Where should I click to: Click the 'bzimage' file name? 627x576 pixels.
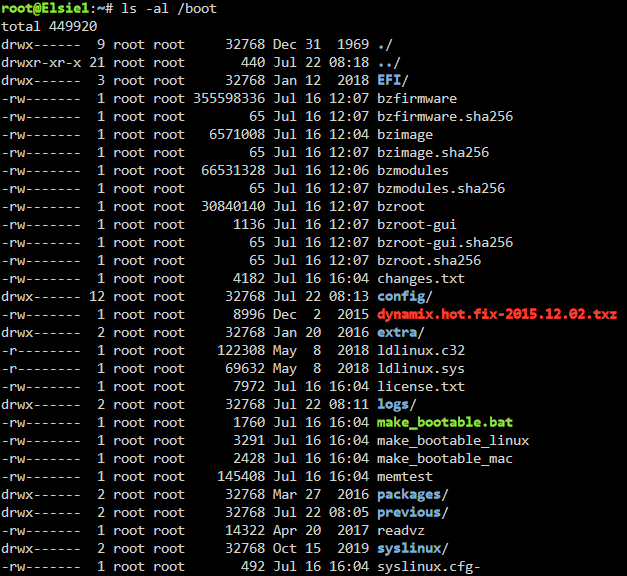coord(405,134)
